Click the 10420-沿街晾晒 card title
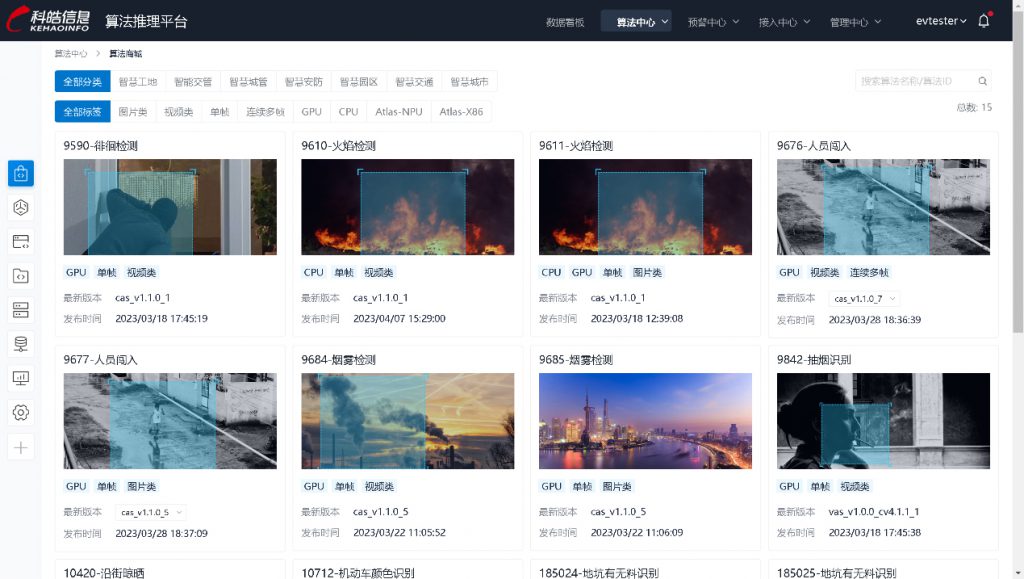The image size is (1024, 579). click(104, 572)
